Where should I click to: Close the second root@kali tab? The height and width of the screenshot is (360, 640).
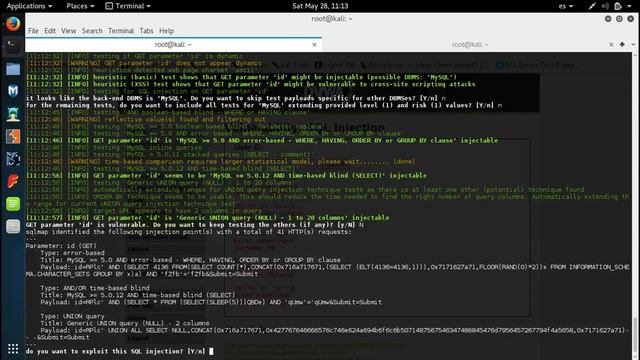611,44
